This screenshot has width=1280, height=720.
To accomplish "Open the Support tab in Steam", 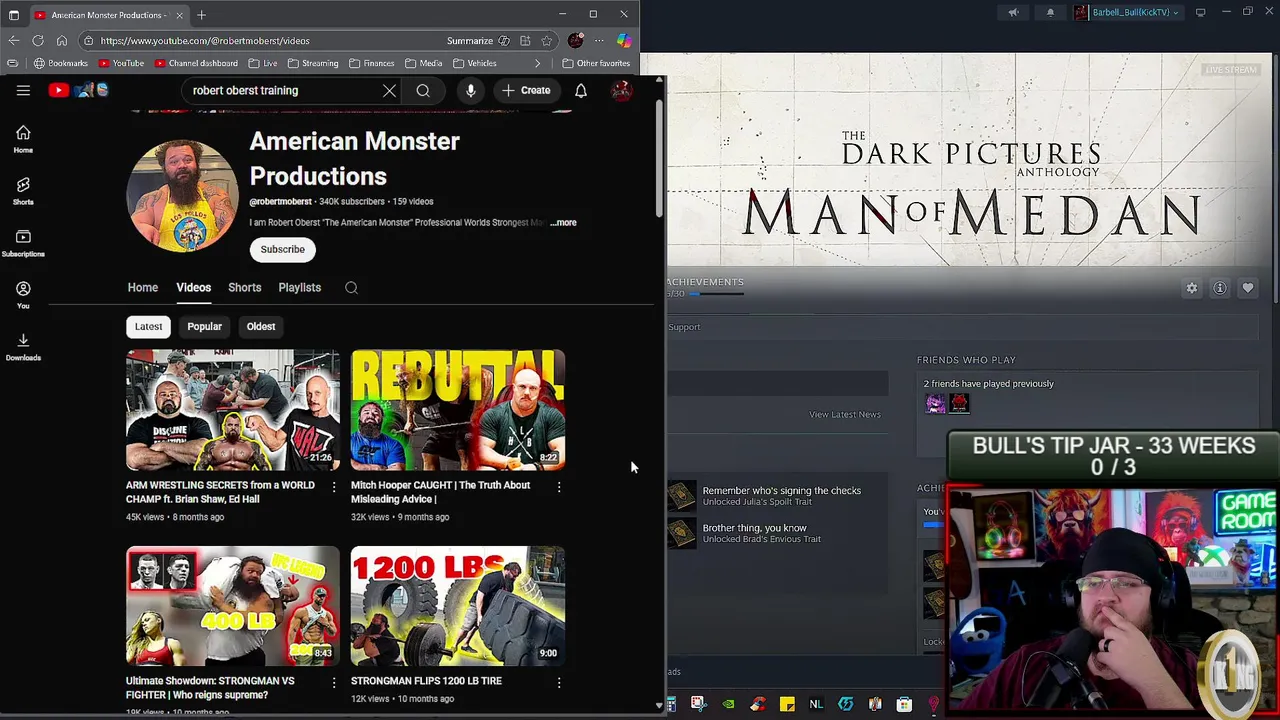I will coord(684,327).
